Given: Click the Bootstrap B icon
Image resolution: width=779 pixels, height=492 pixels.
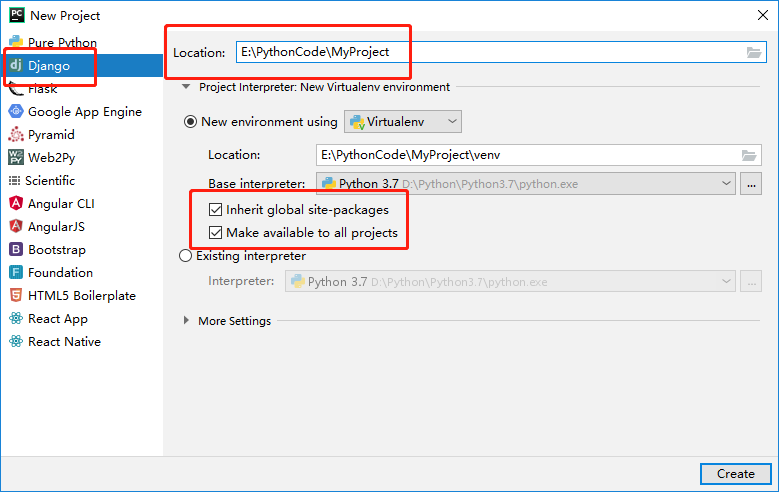Looking at the screenshot, I should click(16, 249).
